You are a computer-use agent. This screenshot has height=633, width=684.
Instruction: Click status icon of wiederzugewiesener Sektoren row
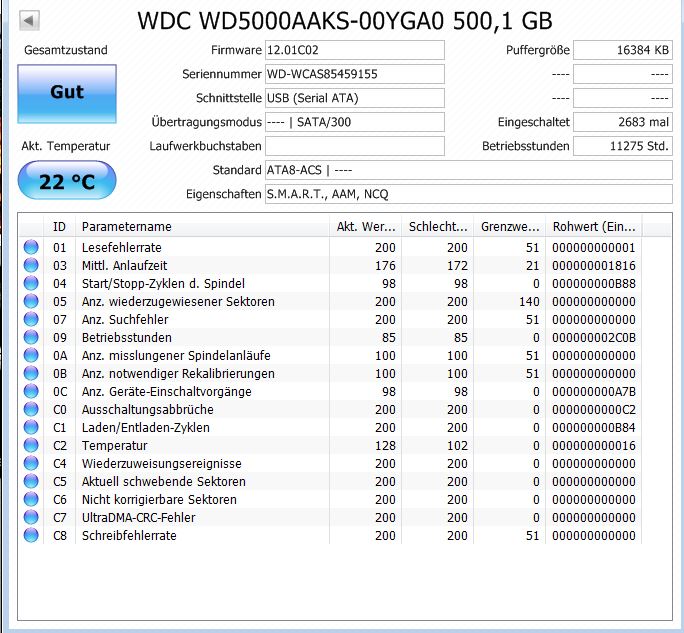tap(31, 301)
